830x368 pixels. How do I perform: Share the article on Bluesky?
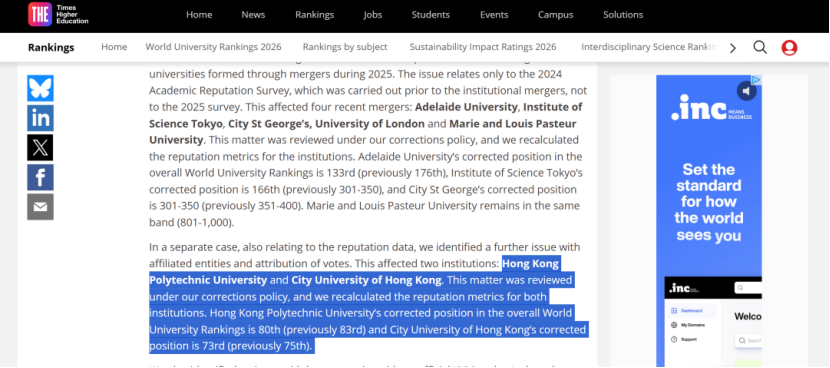pyautogui.click(x=40, y=88)
